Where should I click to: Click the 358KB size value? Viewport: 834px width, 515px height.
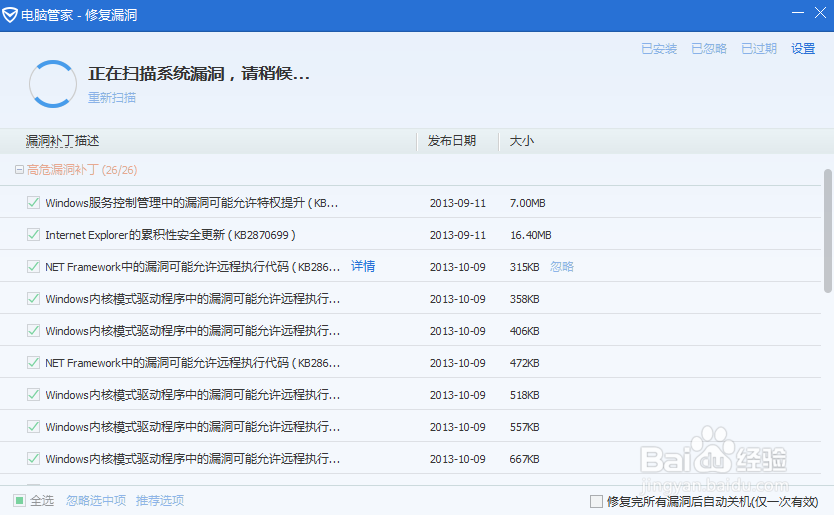pos(524,299)
